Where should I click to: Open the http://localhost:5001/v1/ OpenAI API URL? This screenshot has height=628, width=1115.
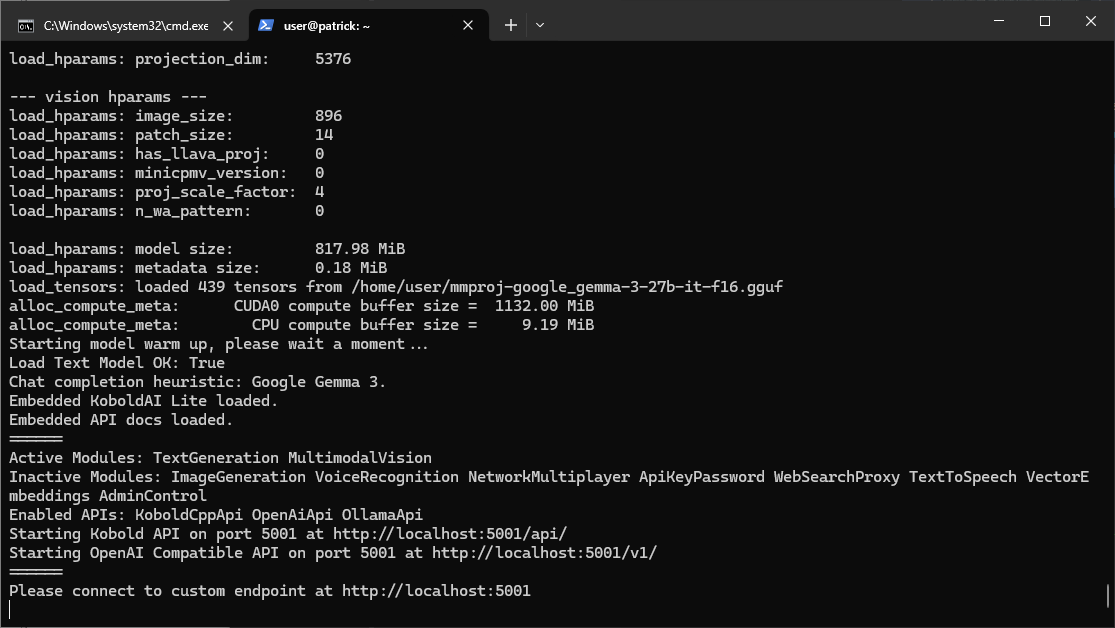544,553
